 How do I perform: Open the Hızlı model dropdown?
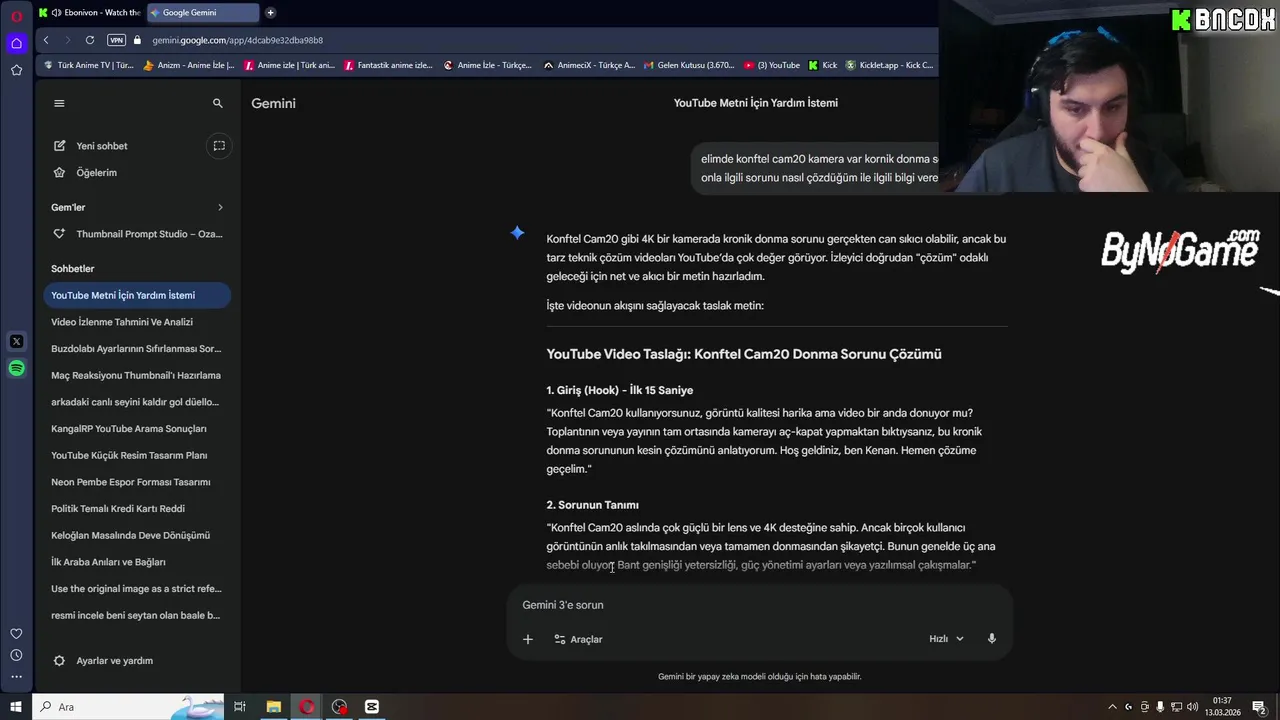pyautogui.click(x=946, y=639)
